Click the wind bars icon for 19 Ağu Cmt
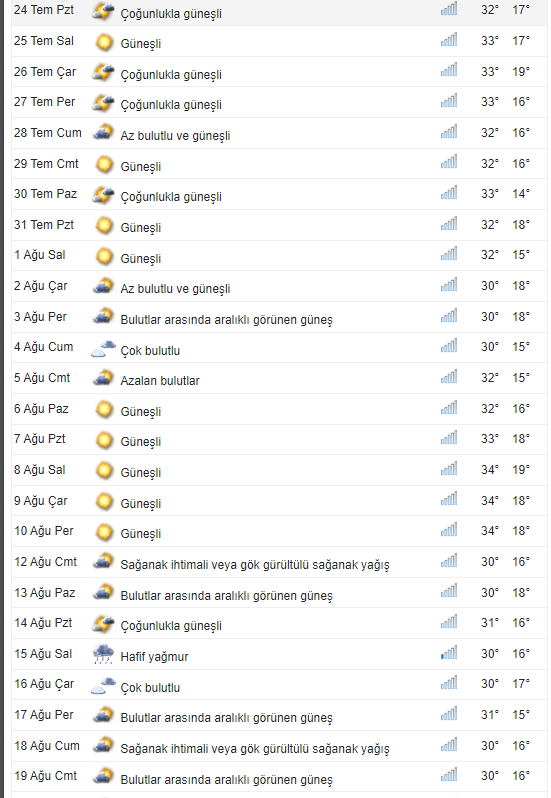Image resolution: width=551 pixels, height=798 pixels. pyautogui.click(x=449, y=775)
